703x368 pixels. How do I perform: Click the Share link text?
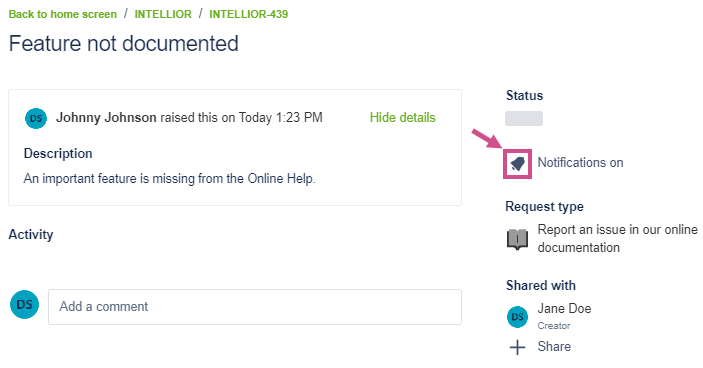coord(554,346)
